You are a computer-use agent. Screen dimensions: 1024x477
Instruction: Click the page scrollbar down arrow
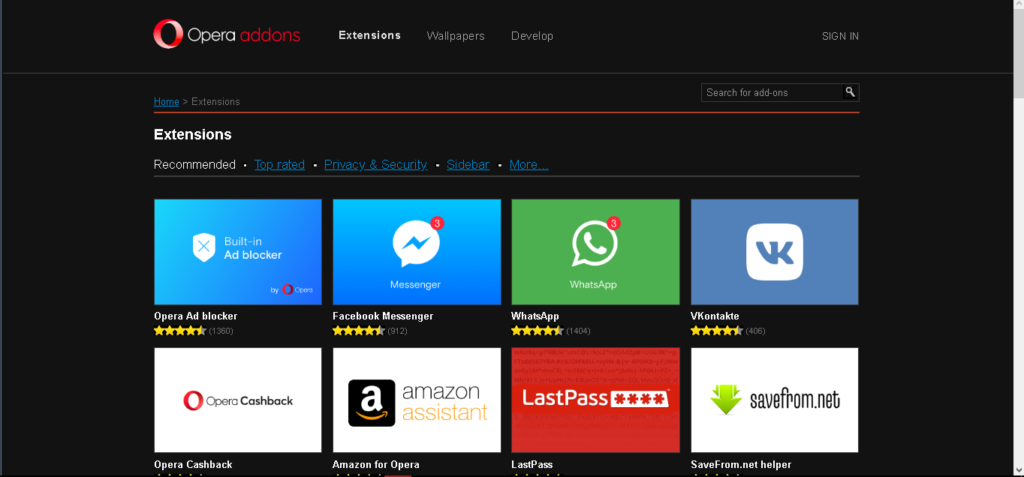click(x=1018, y=470)
